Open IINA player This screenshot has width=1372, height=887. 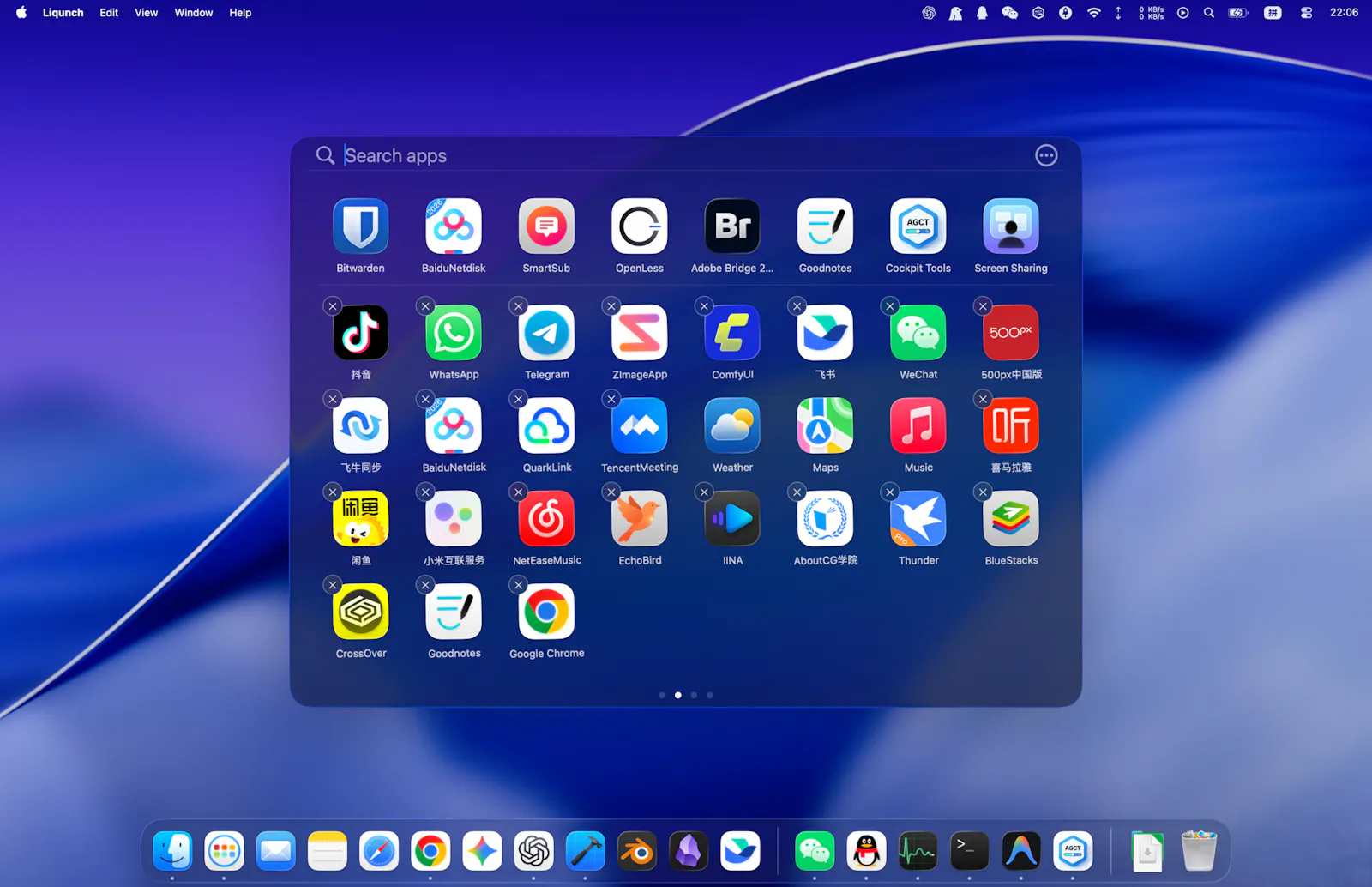(732, 518)
